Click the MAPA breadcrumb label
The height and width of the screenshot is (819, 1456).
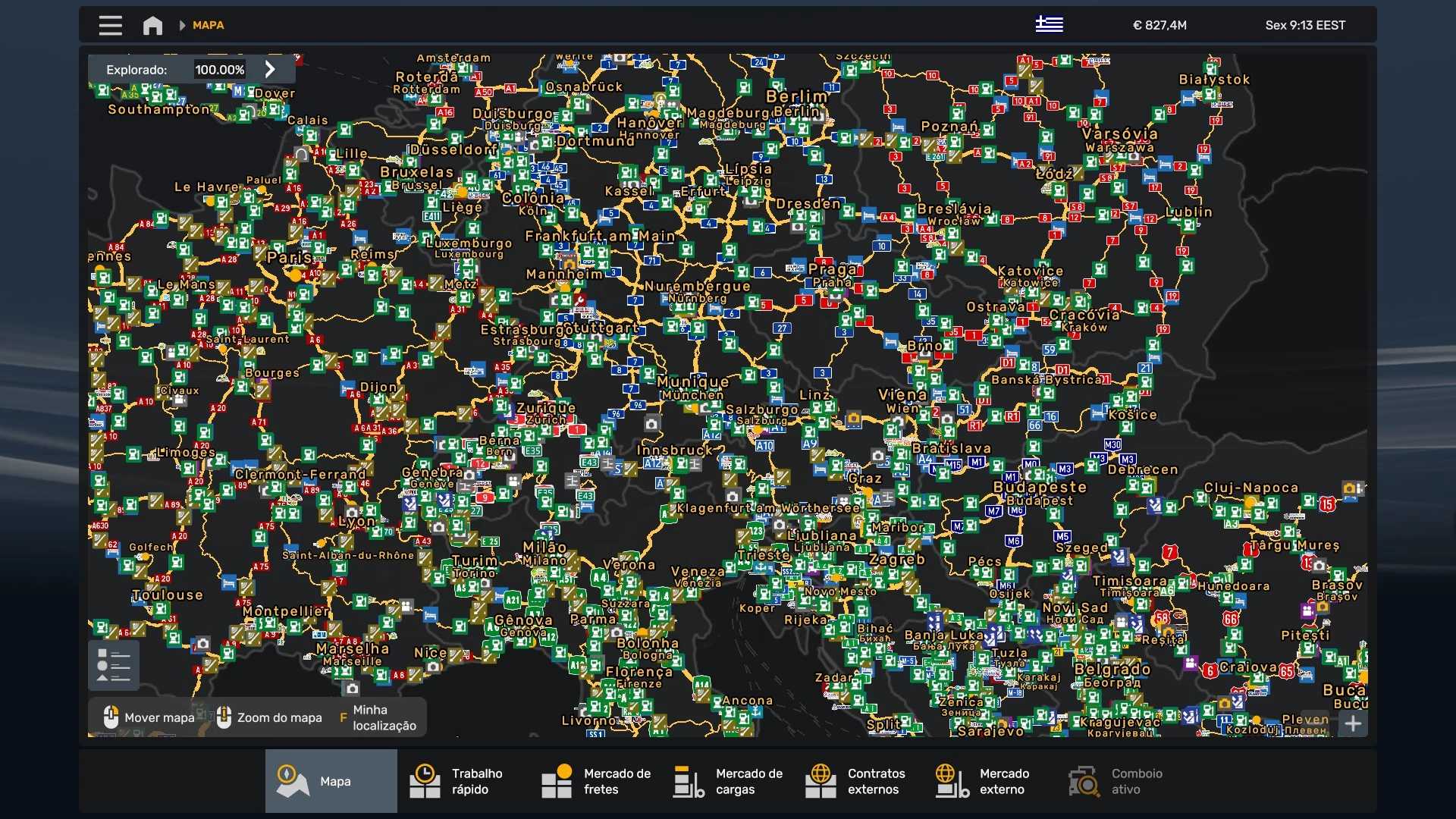(208, 25)
